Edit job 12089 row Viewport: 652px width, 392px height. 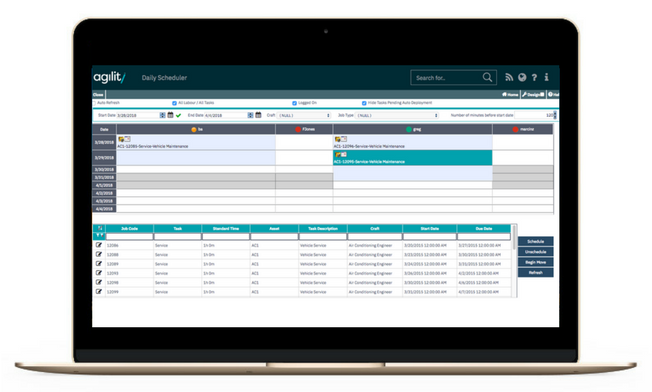99,264
